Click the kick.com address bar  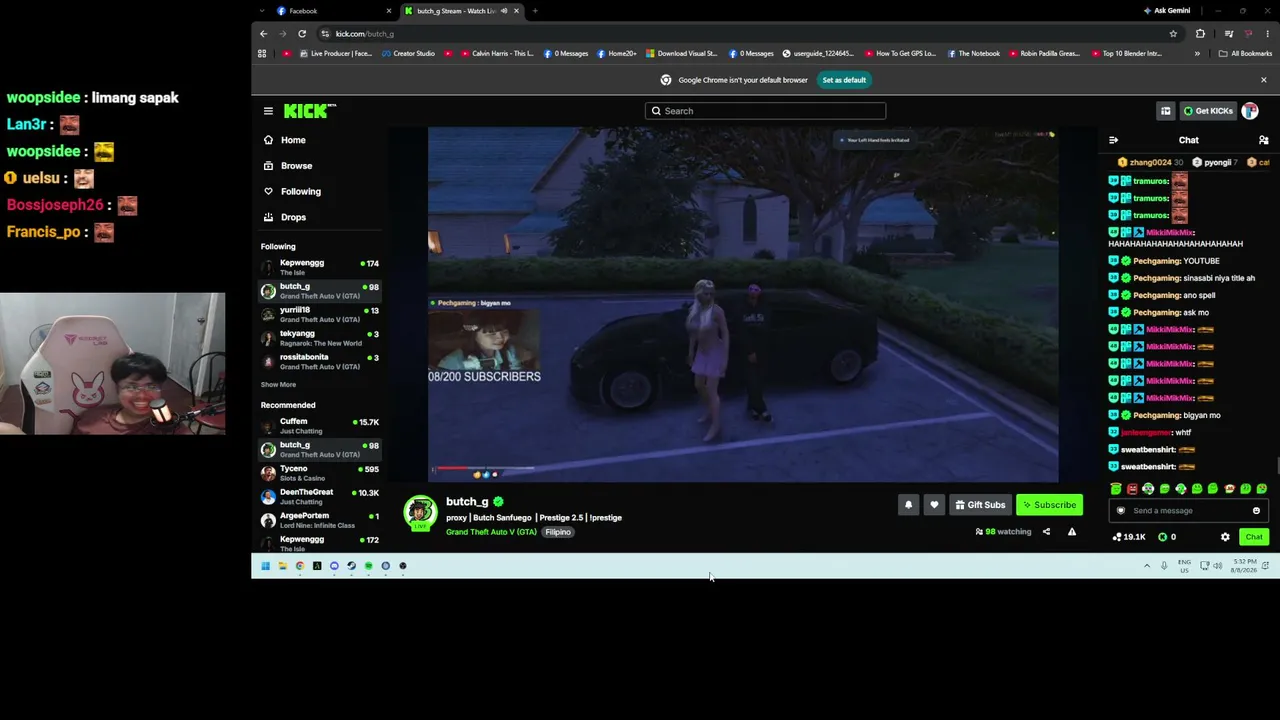point(749,34)
